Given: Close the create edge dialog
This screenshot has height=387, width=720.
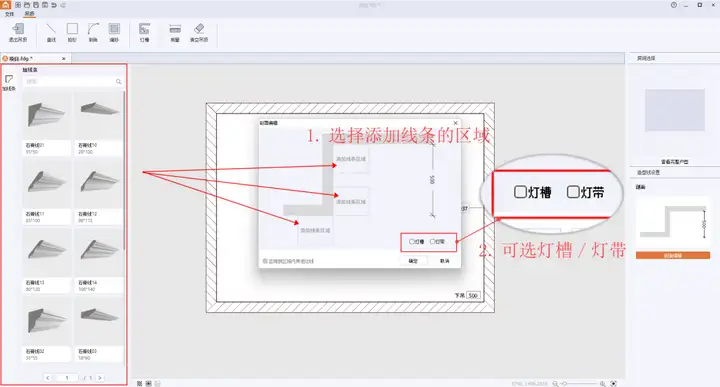Looking at the screenshot, I should coord(456,123).
